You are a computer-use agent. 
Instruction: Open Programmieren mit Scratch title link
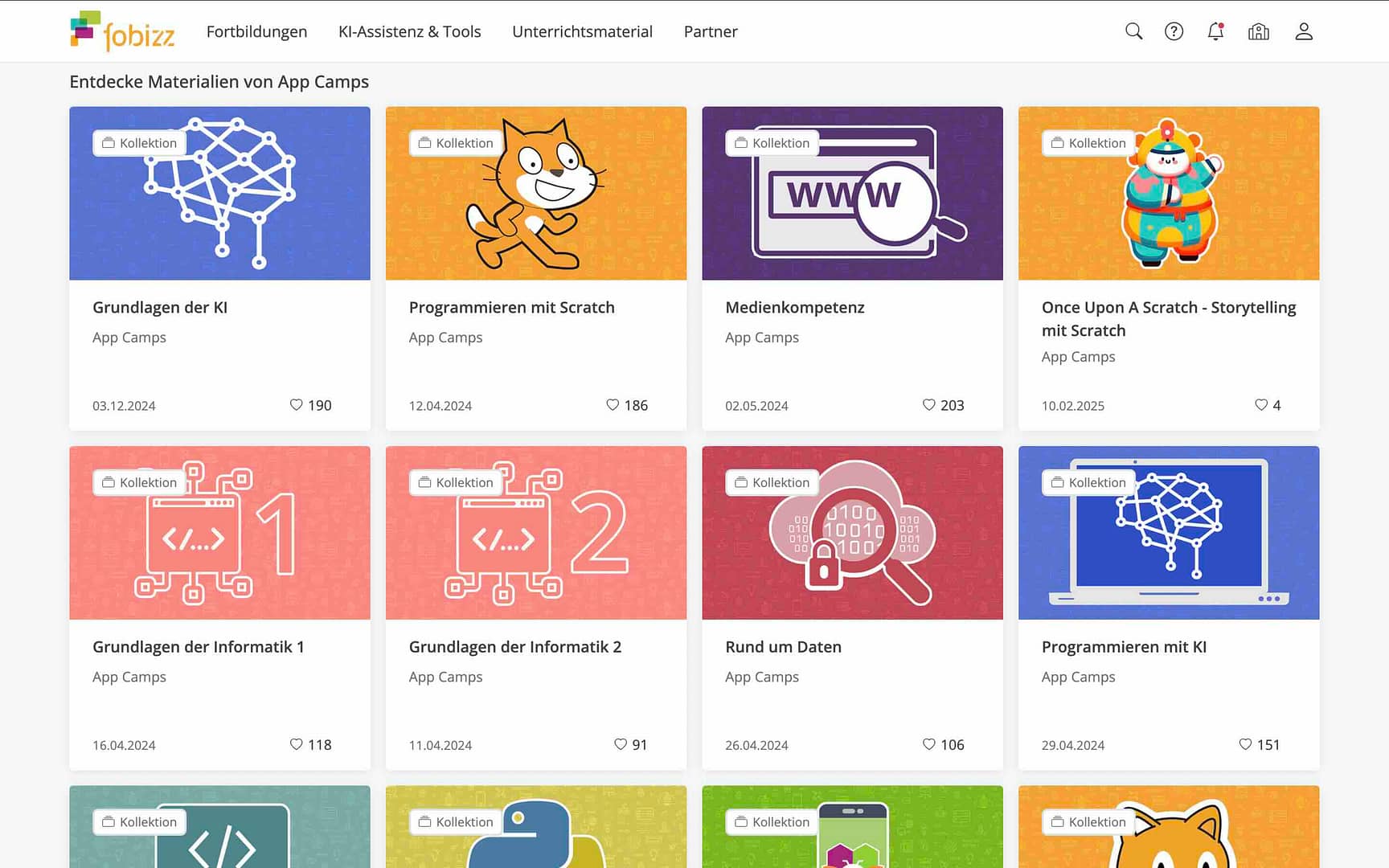click(x=511, y=307)
